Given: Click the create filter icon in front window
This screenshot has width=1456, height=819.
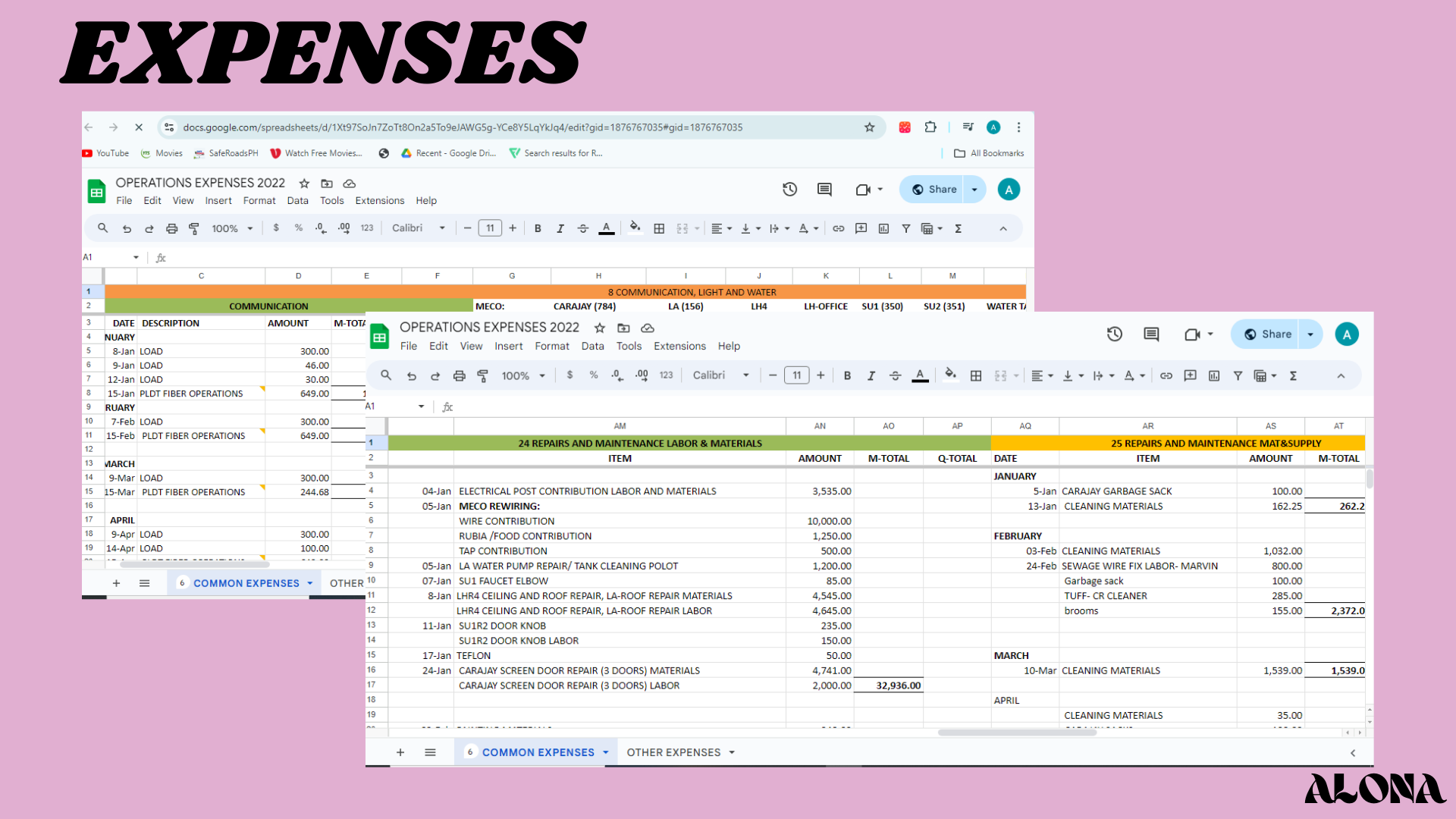Looking at the screenshot, I should (1238, 375).
